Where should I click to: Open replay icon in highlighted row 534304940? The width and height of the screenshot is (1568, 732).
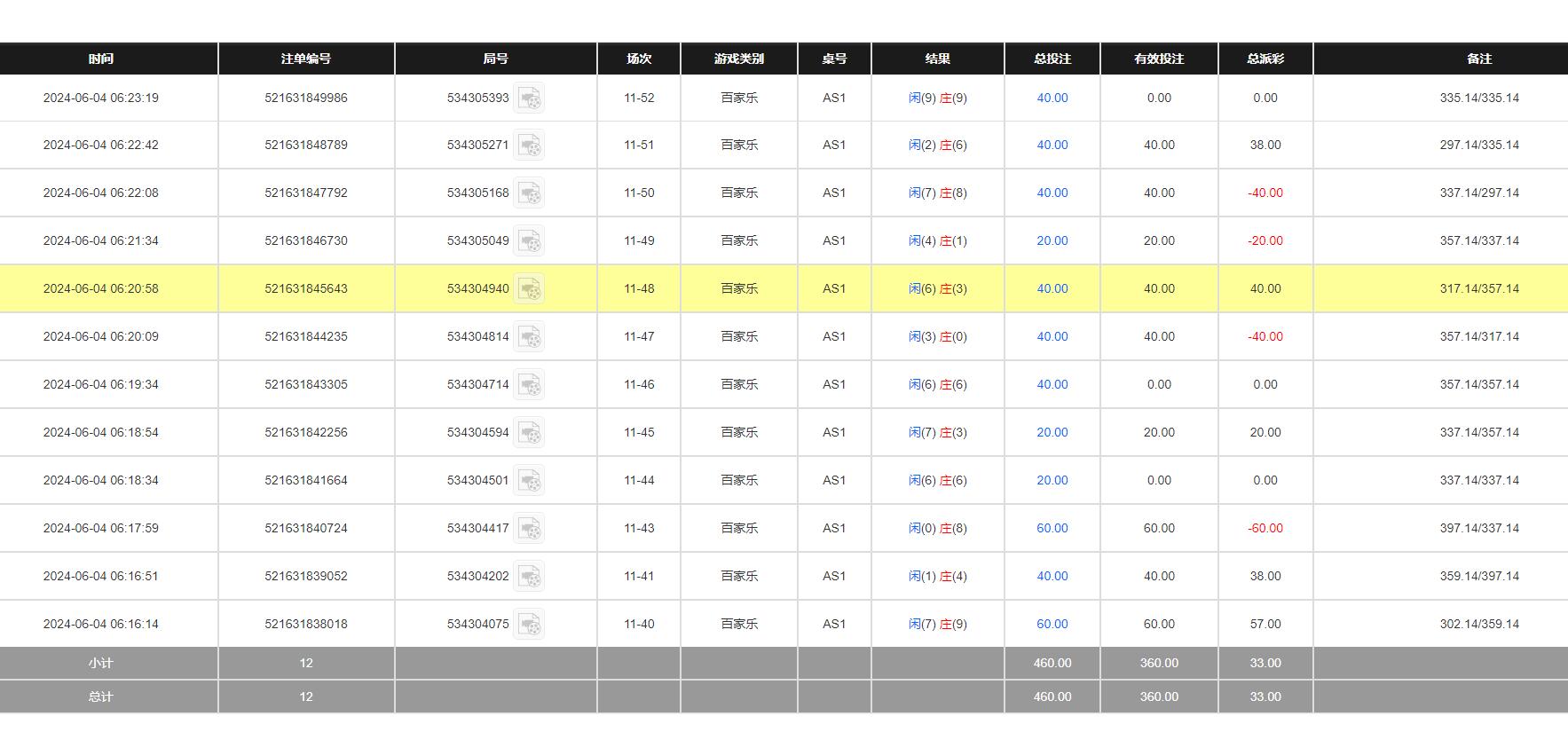(x=529, y=289)
